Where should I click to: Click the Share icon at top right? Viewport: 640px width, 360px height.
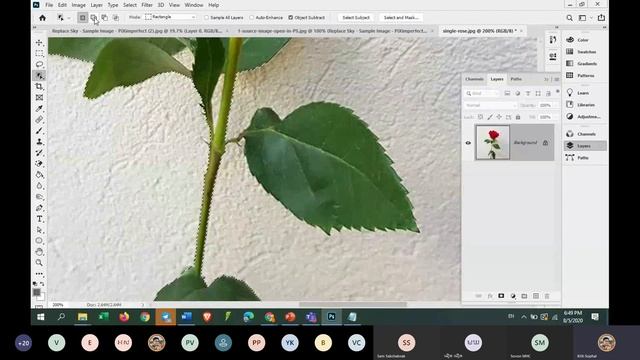[601, 18]
